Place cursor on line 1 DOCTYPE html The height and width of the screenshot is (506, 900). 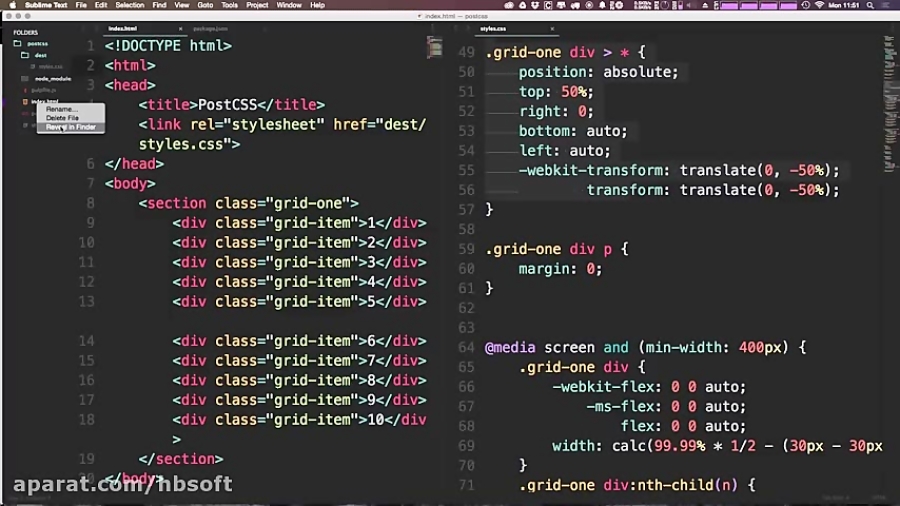(x=168, y=46)
